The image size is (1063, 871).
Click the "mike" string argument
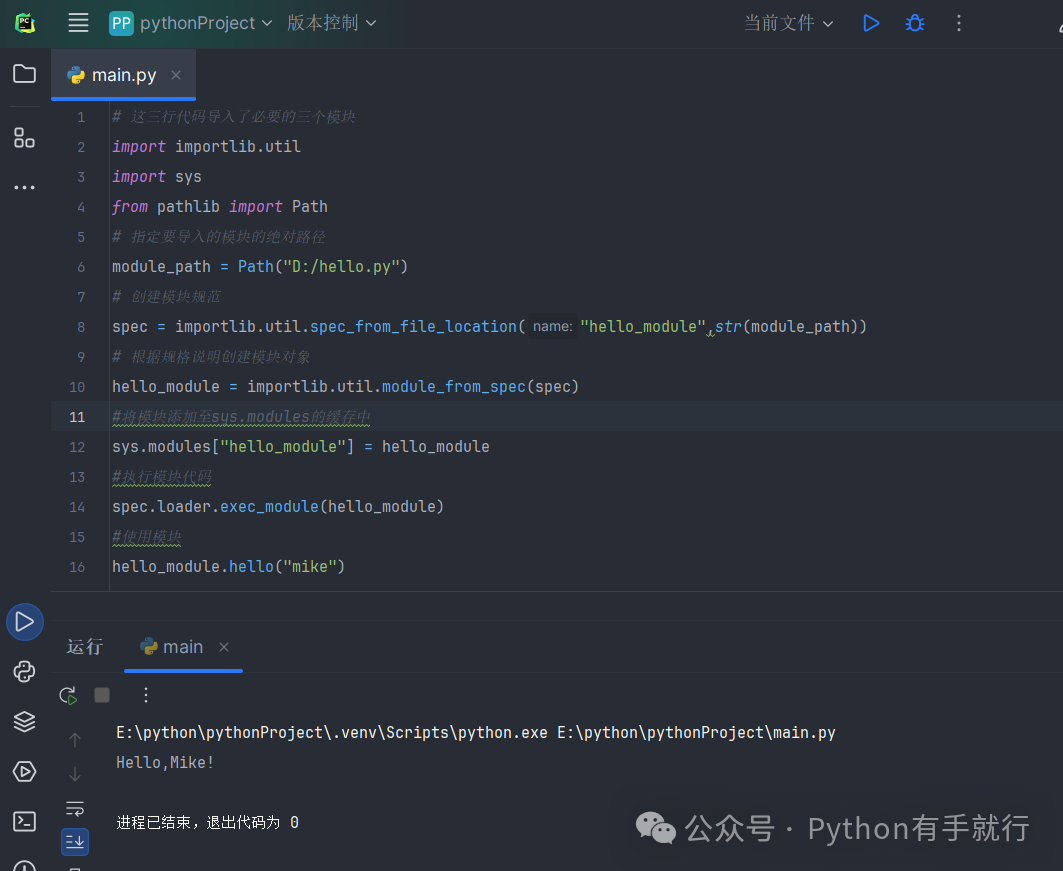coord(310,567)
